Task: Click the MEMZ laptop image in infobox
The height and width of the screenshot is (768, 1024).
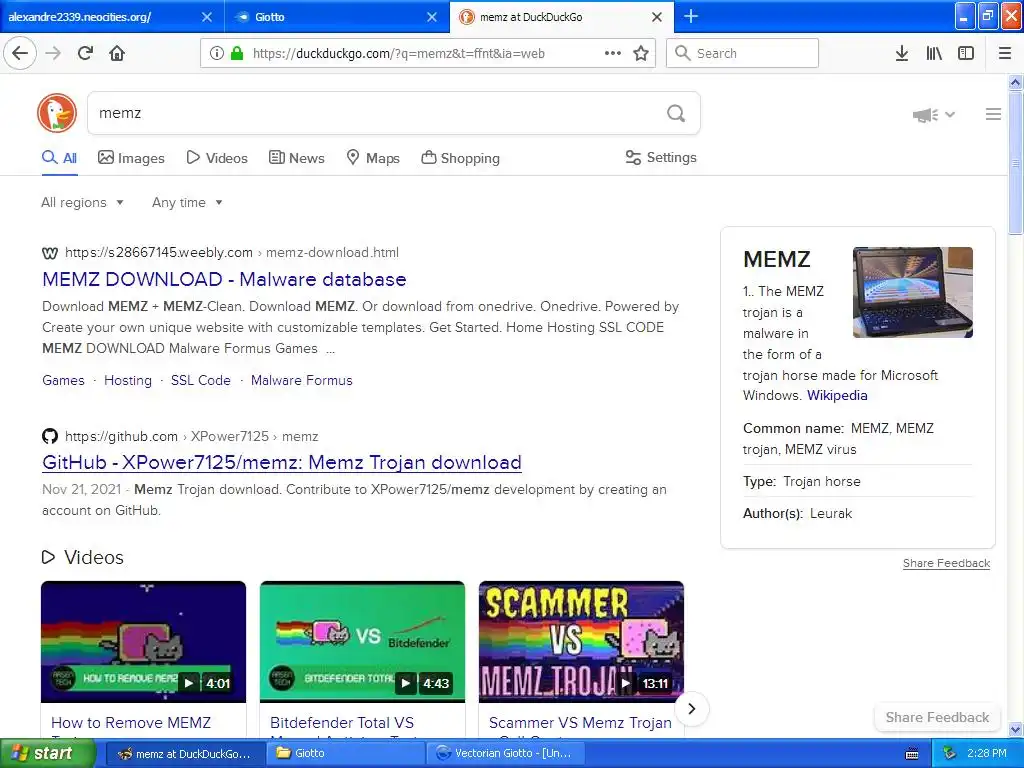Action: (x=913, y=292)
